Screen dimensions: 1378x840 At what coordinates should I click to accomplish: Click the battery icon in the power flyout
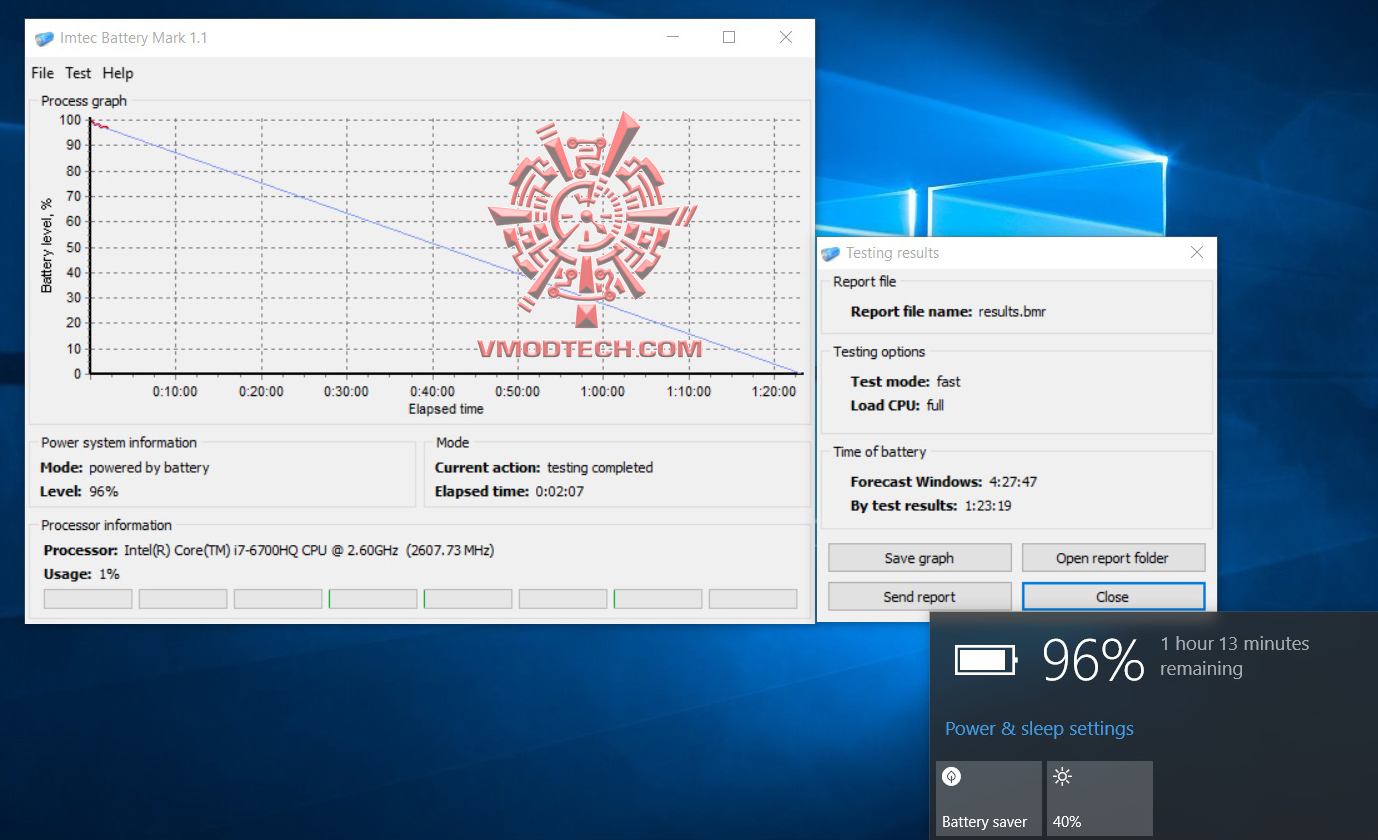985,657
